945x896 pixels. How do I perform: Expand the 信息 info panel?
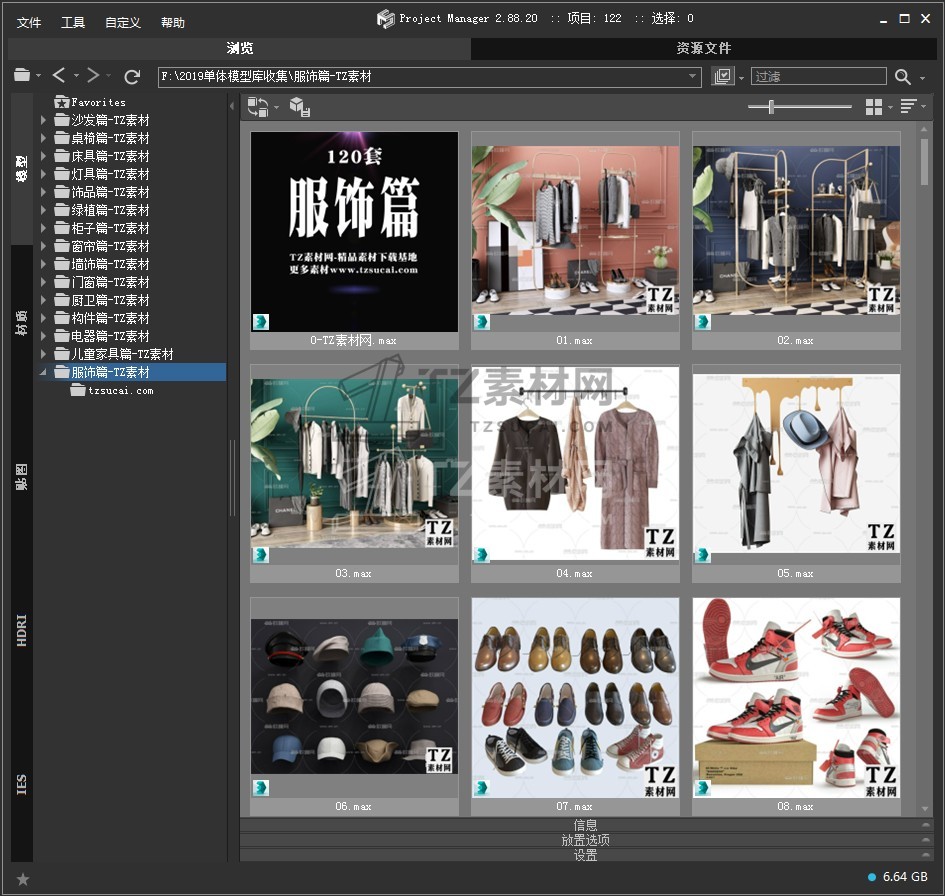(x=585, y=825)
